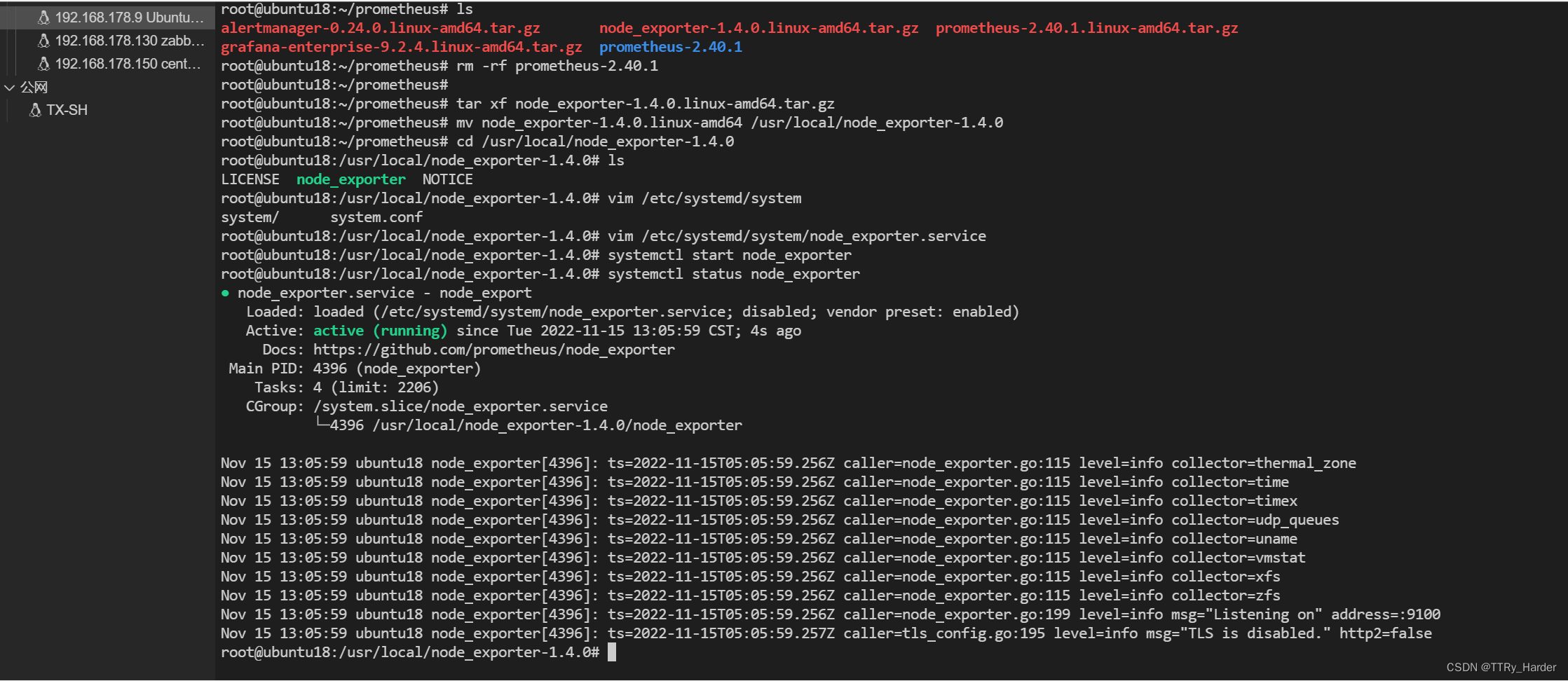Click the 公网 folder label
The width and height of the screenshot is (1568, 681).
[34, 88]
